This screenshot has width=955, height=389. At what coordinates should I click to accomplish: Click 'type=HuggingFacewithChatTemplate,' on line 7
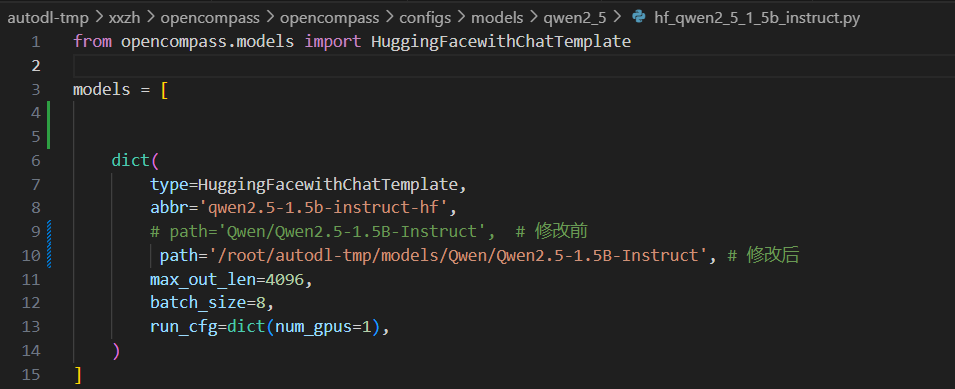pyautogui.click(x=308, y=184)
